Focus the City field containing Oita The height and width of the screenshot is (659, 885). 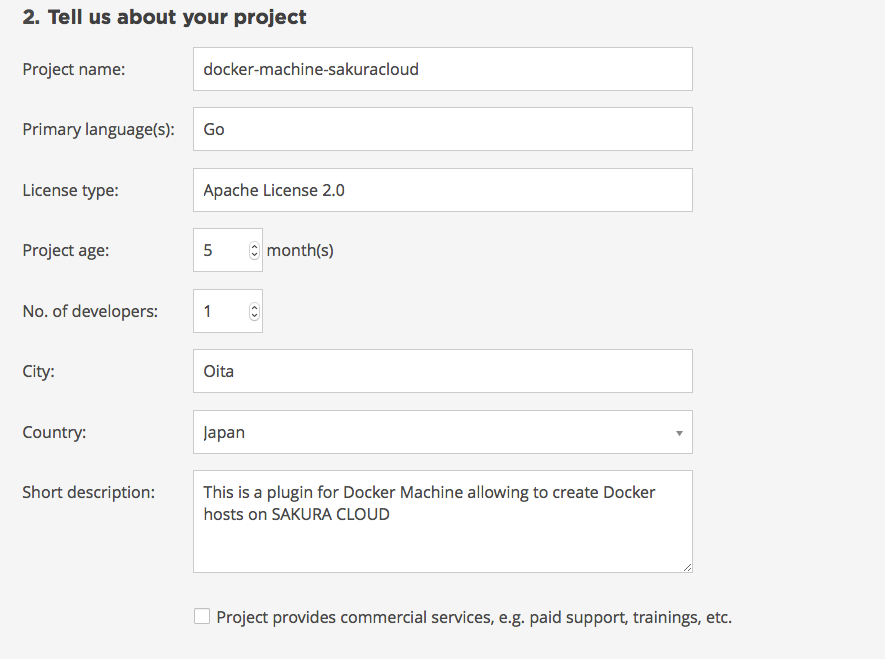pyautogui.click(x=442, y=371)
